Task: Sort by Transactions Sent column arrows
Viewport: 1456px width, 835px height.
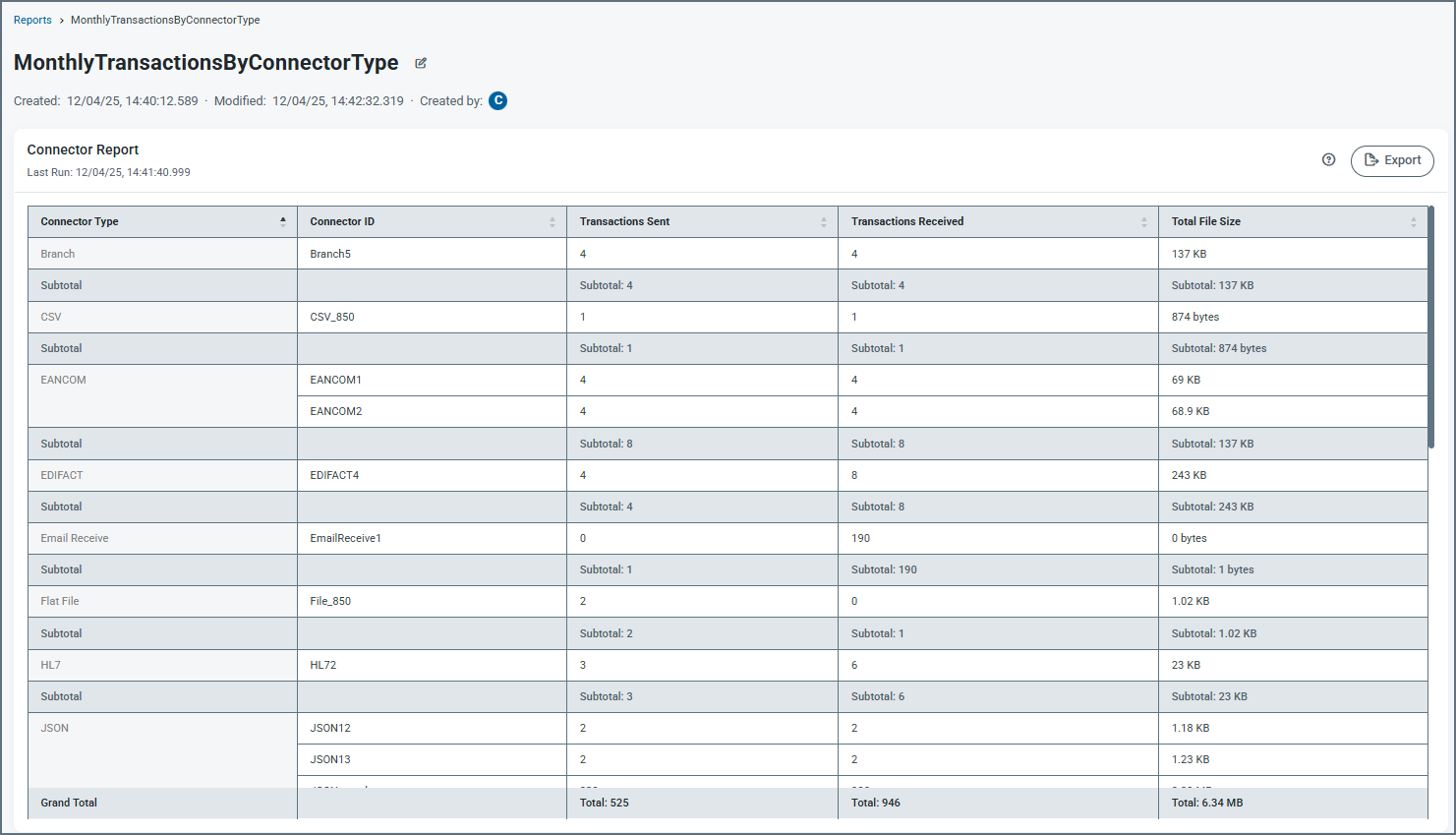Action: (x=824, y=222)
